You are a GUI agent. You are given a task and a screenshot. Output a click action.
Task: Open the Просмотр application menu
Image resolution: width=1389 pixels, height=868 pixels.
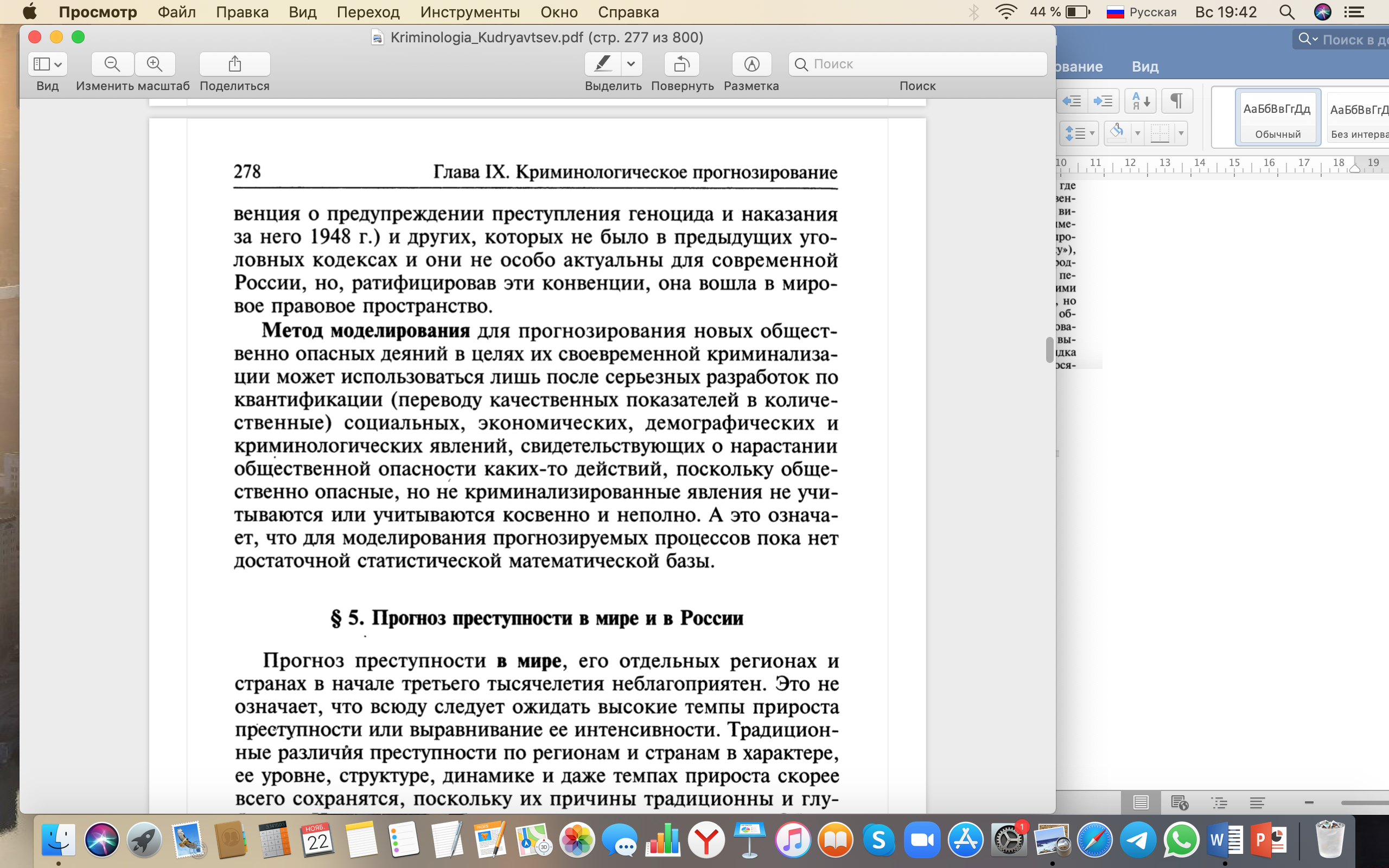pos(98,12)
